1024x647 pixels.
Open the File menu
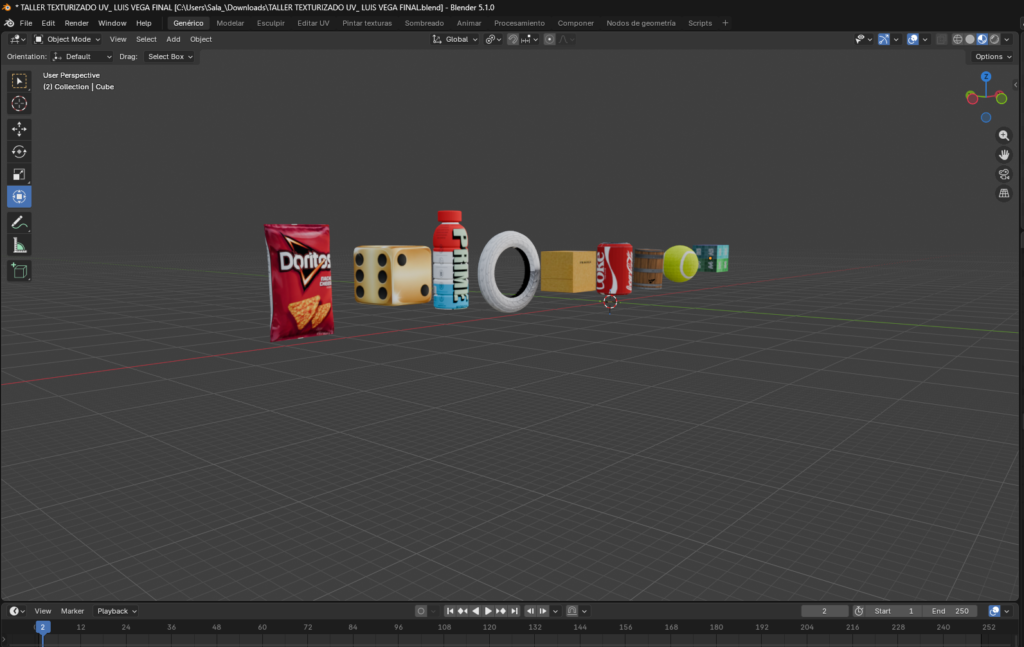(26, 23)
